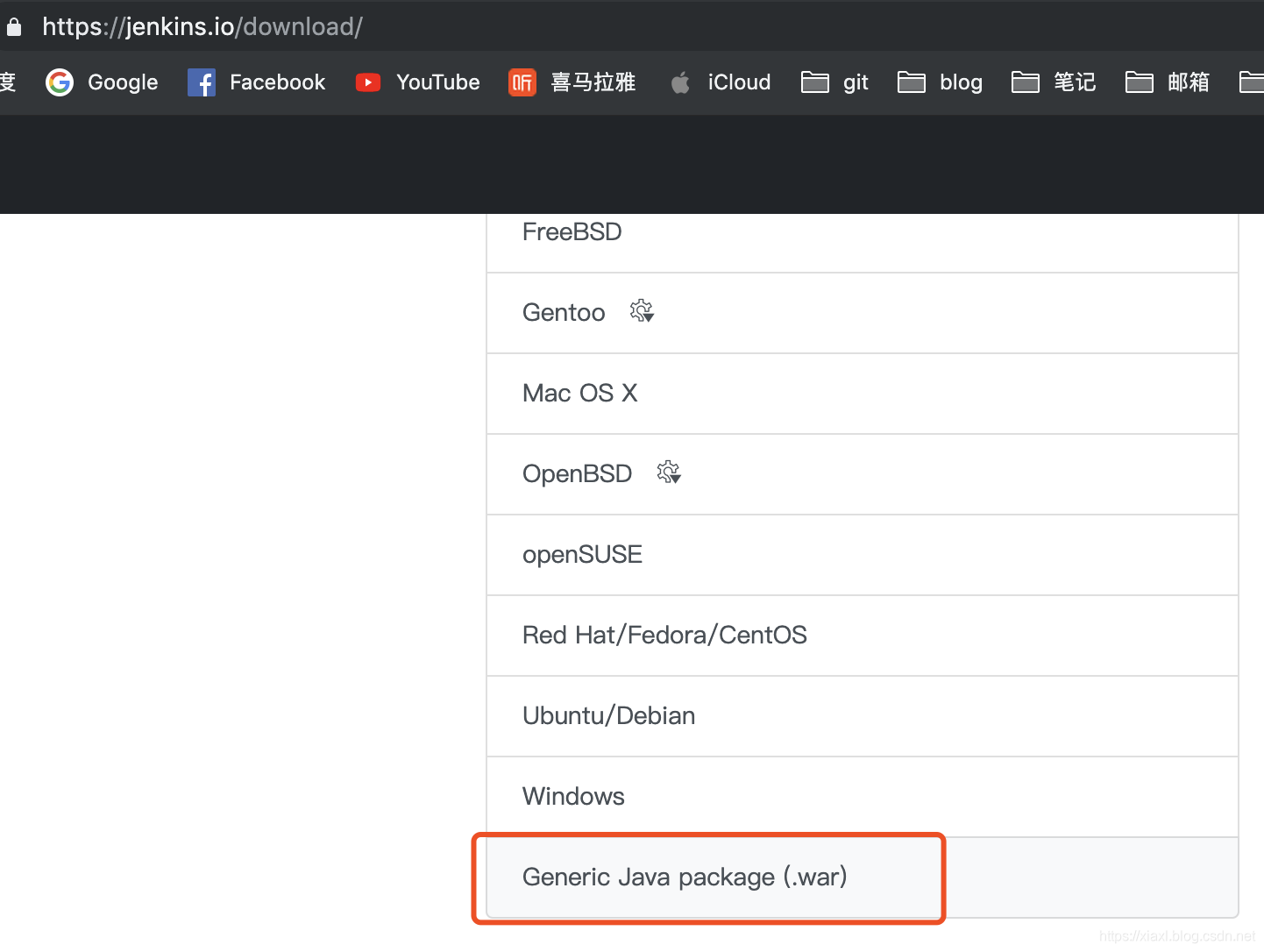Open Red Hat/Fedora/CentOS download option

[664, 635]
